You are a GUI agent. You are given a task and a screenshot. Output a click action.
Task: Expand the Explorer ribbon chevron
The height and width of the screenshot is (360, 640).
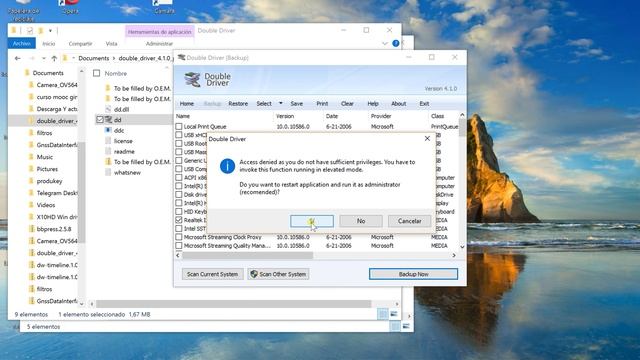pyautogui.click(x=384, y=43)
